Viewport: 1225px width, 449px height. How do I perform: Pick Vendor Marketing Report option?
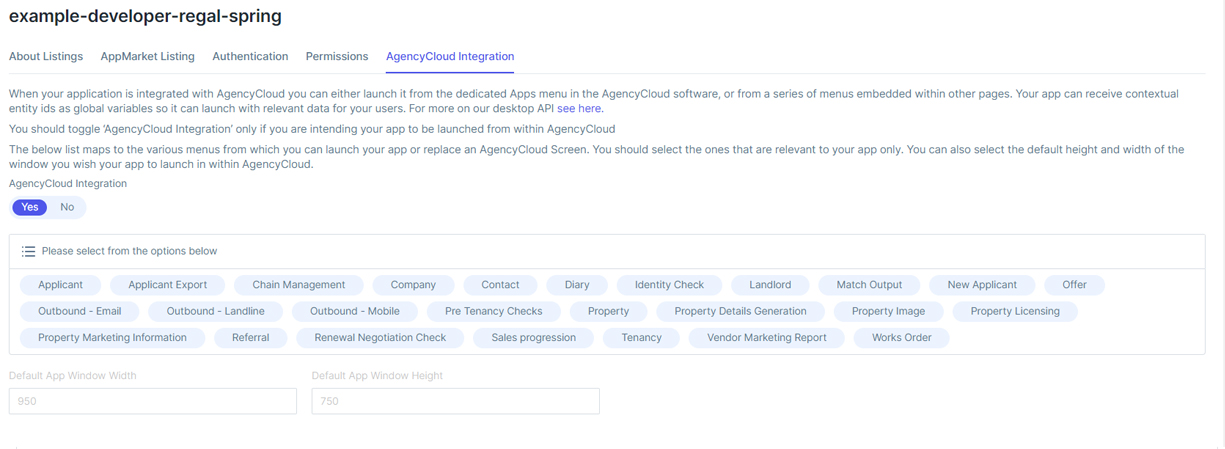pyautogui.click(x=767, y=338)
